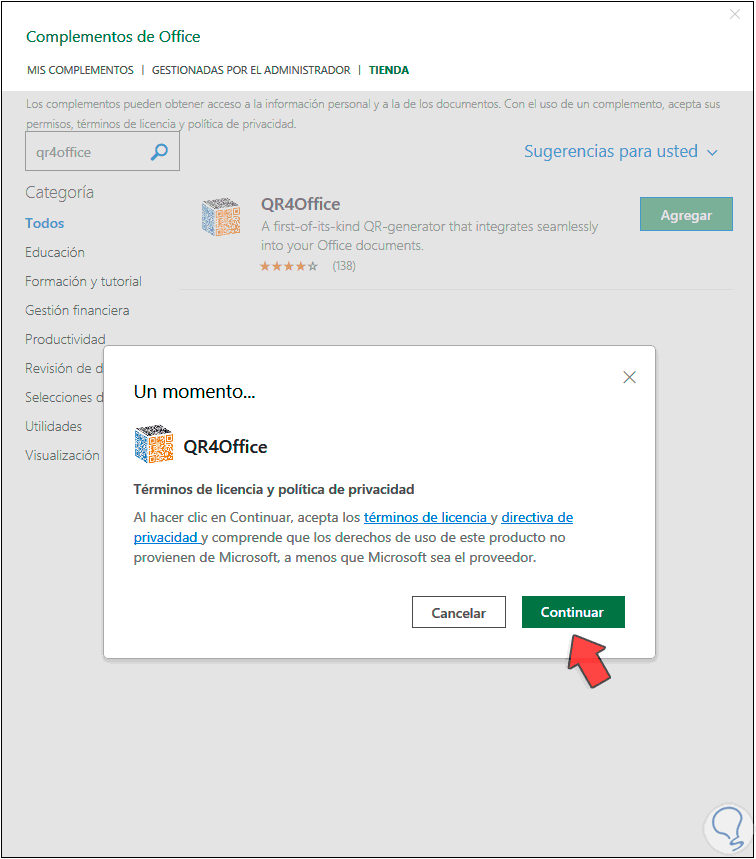Viewport: 756px width, 859px height.
Task: Select the Gestión financiera category
Action: (77, 310)
